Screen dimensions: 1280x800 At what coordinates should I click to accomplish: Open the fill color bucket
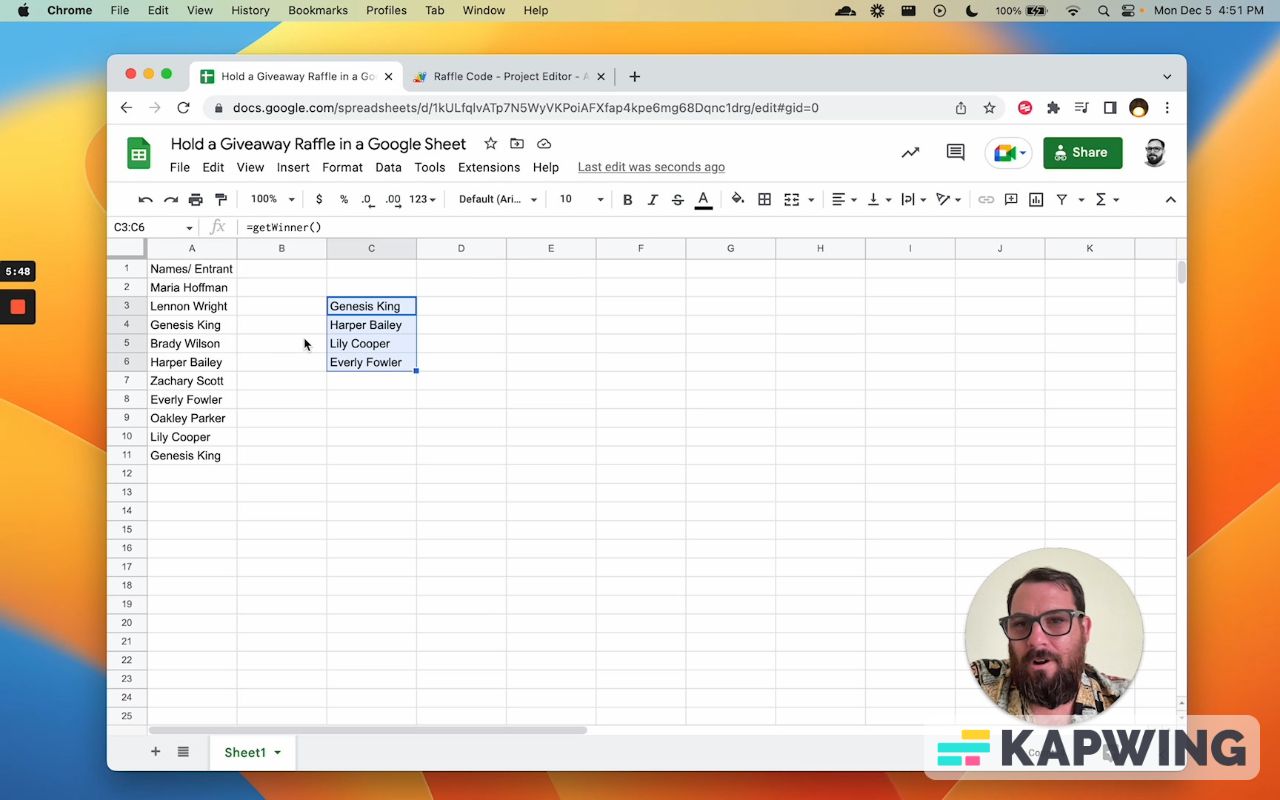coord(738,200)
